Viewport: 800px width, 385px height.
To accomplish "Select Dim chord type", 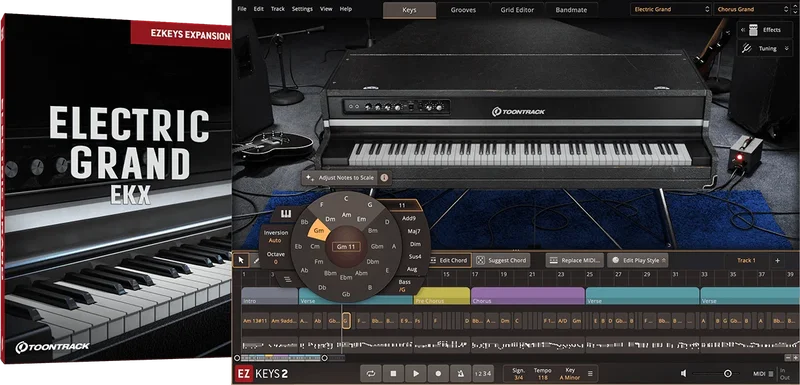I will pos(415,244).
